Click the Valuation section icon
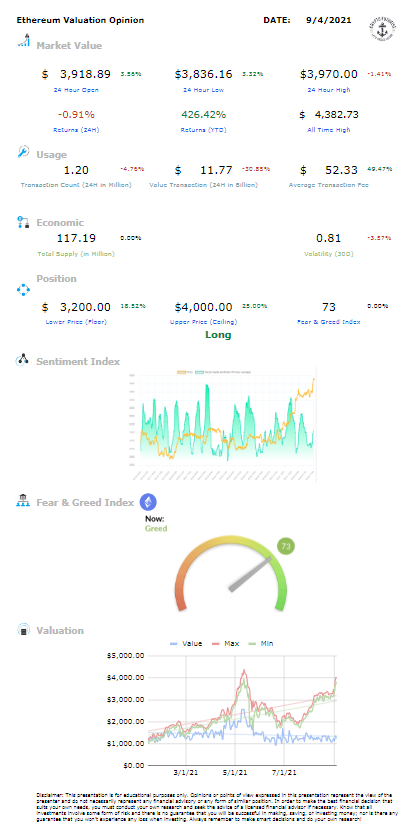 tap(23, 629)
